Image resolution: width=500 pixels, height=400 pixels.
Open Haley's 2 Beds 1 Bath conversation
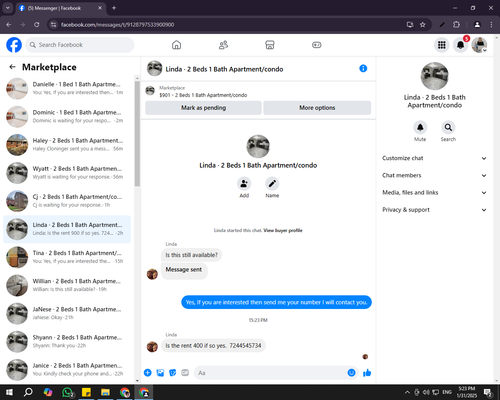[67, 144]
